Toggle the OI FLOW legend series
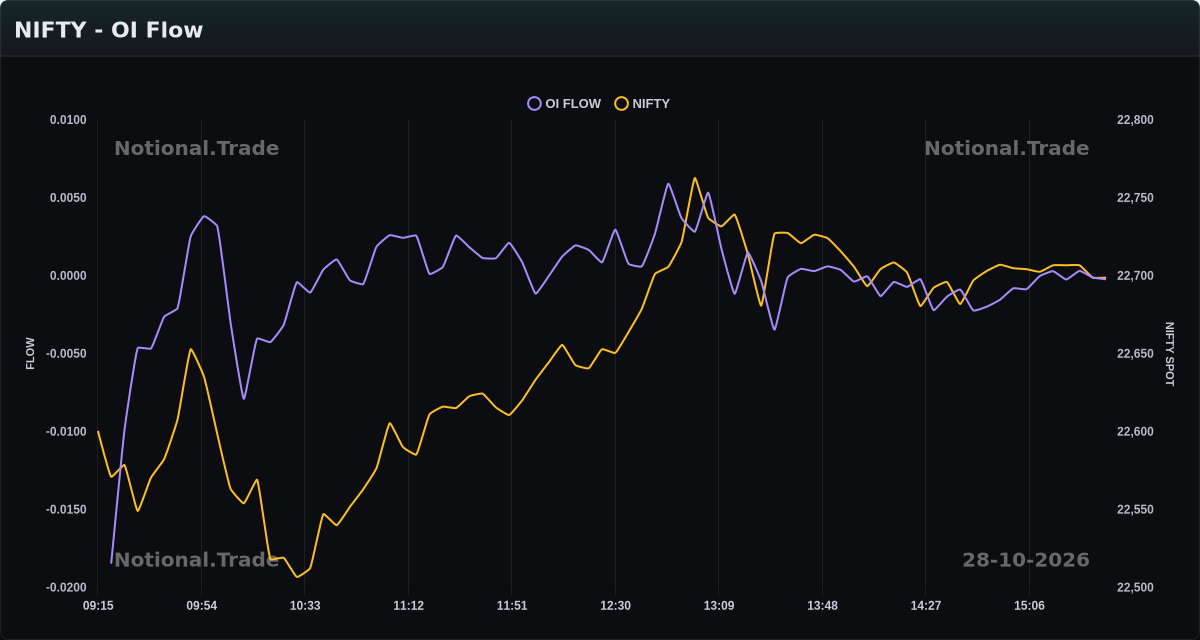1200x640 pixels. tap(564, 104)
